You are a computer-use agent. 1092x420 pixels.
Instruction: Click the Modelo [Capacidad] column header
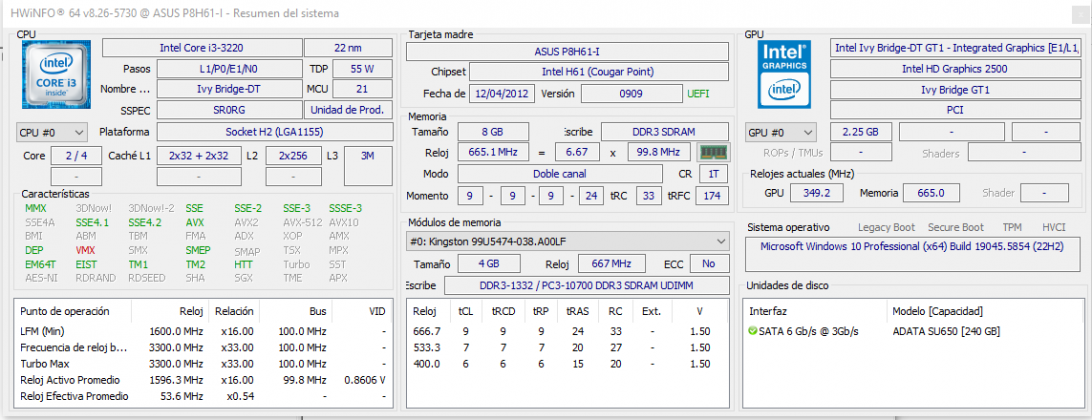[x=937, y=311]
